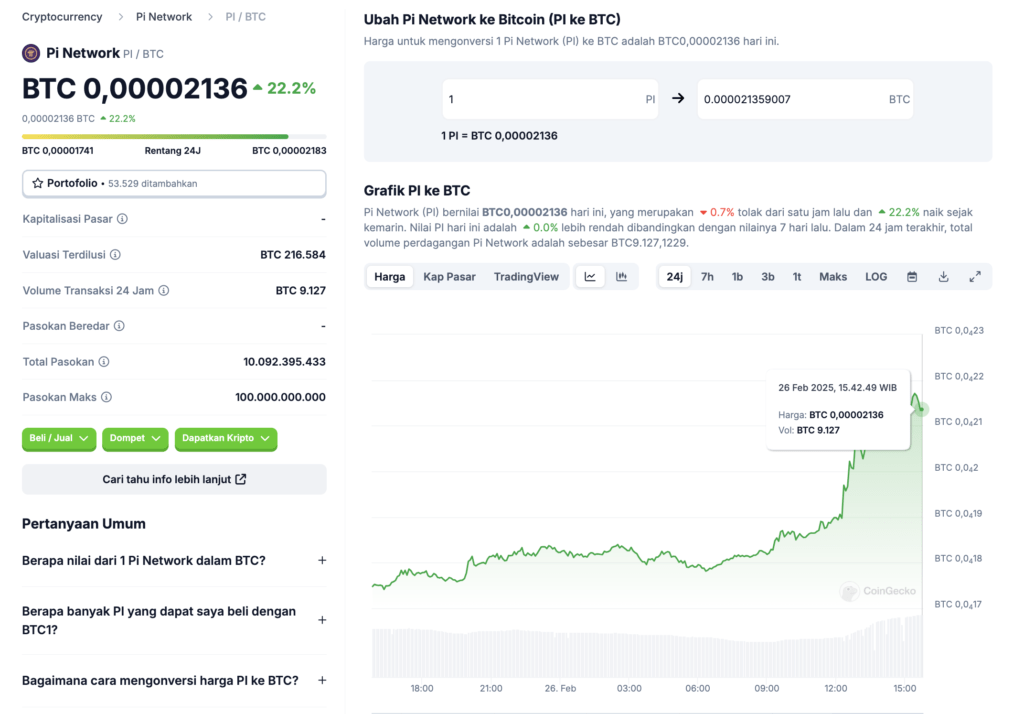Click the Portofolio star icon

[38, 184]
